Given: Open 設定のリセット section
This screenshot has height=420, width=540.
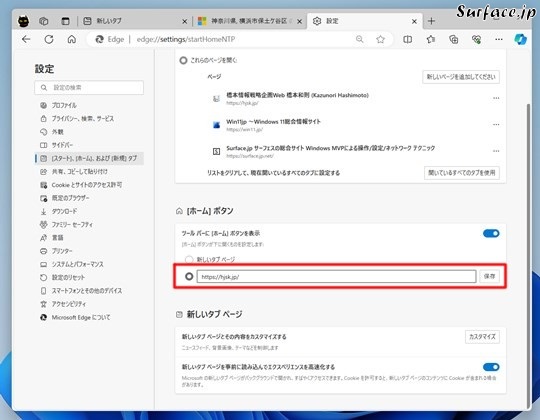Looking at the screenshot, I should pos(89,277).
